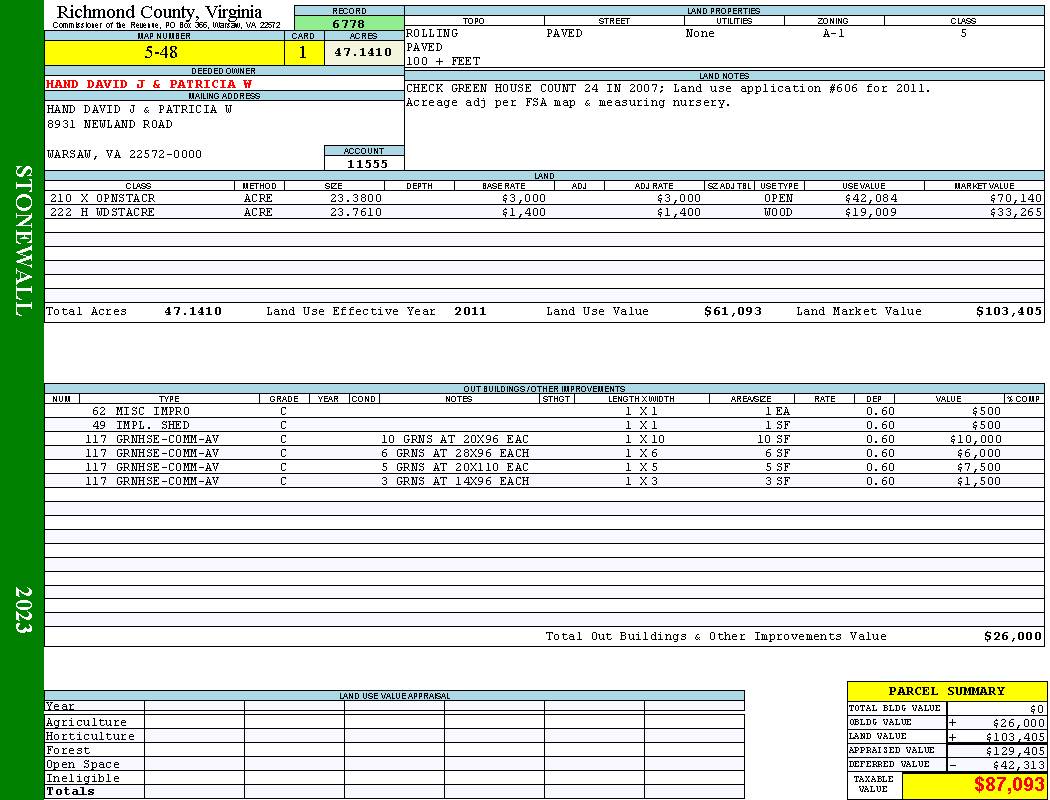
Task: Click mailing address line 8931 NEWLAND ROAD
Action: [109, 125]
